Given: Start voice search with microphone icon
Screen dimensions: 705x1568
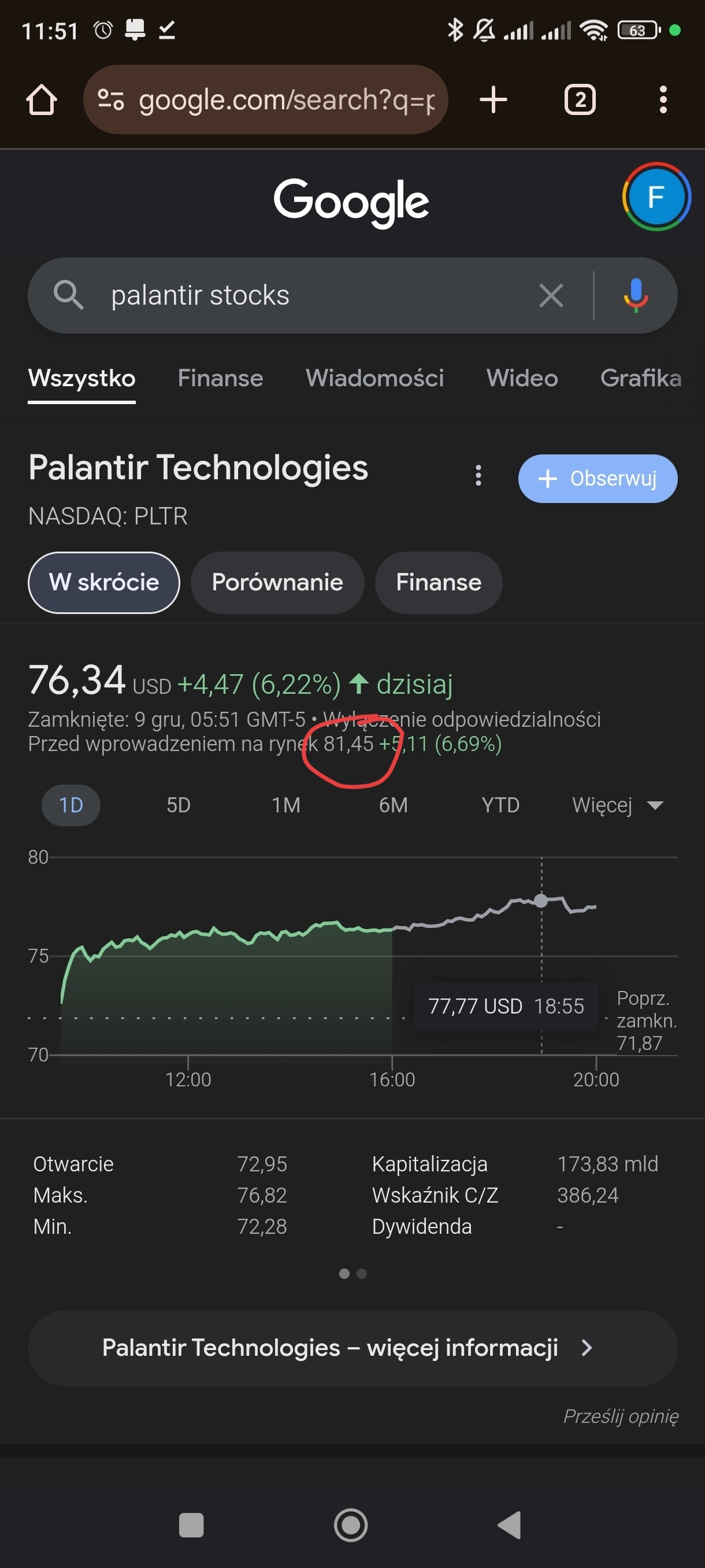Looking at the screenshot, I should coord(636,296).
